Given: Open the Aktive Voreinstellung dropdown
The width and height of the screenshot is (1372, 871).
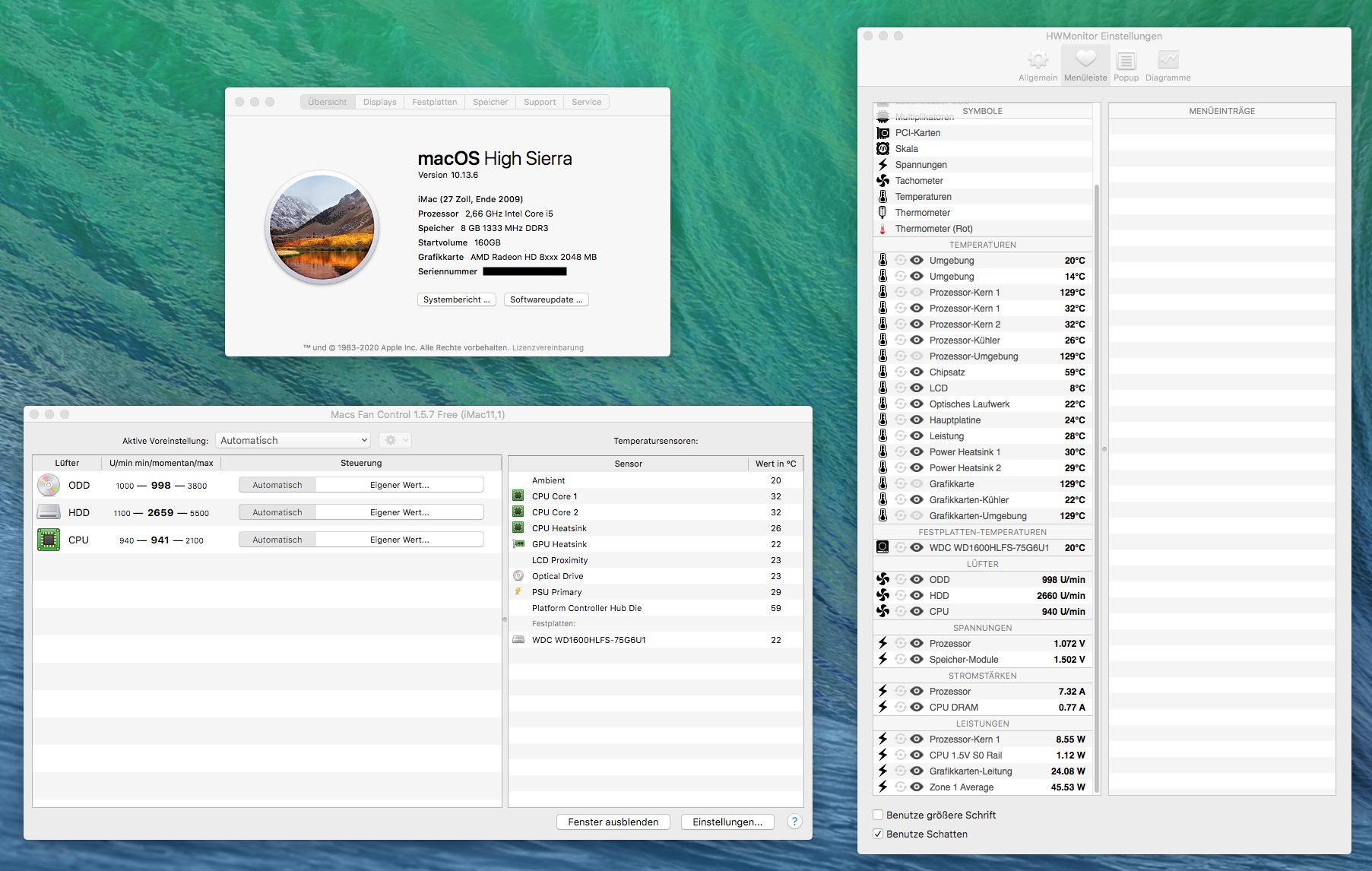Looking at the screenshot, I should (293, 441).
